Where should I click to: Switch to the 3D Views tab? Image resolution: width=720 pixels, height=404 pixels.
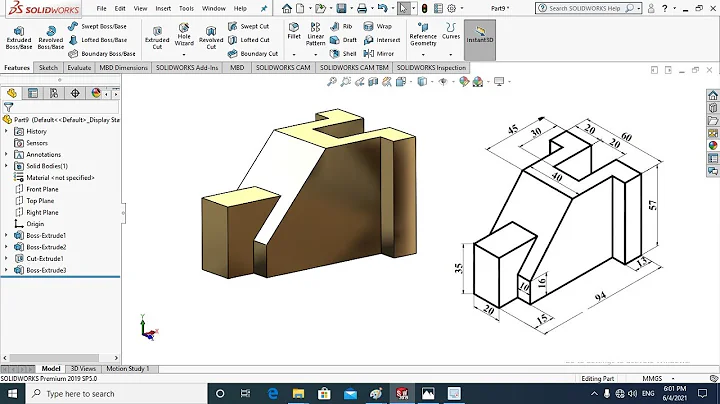click(83, 369)
